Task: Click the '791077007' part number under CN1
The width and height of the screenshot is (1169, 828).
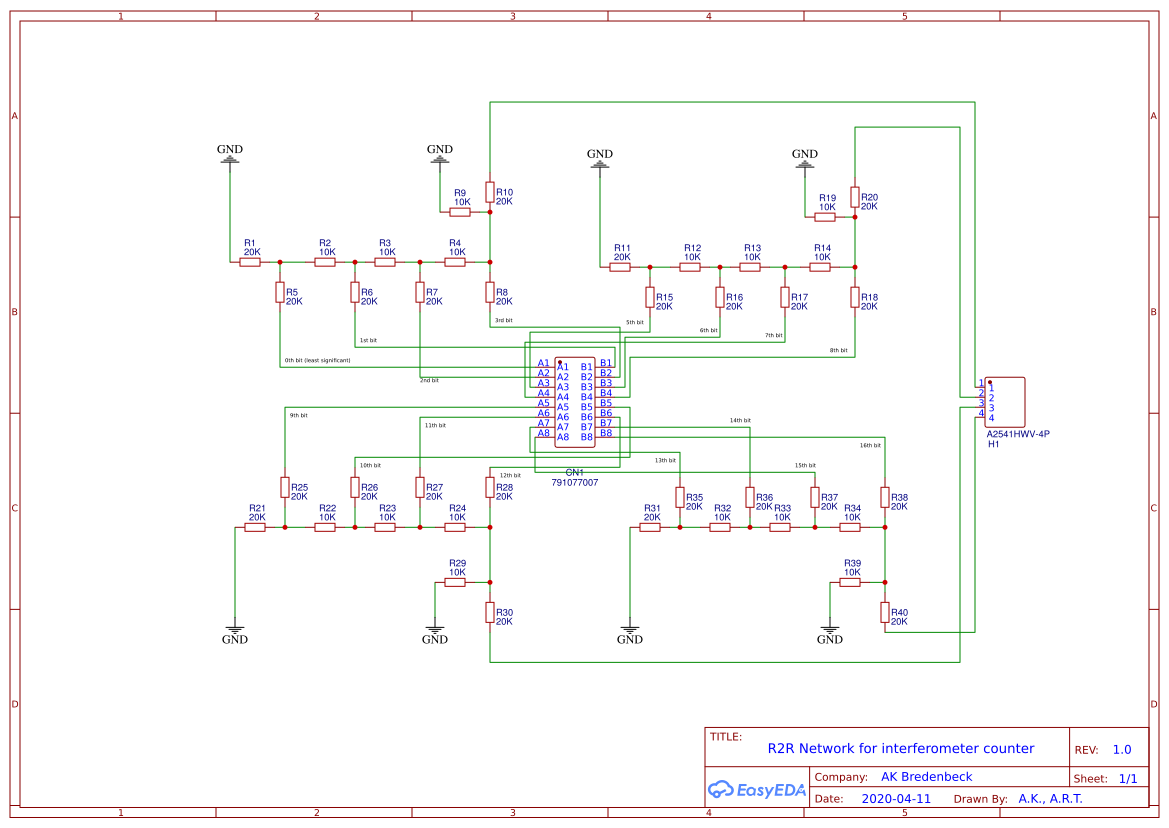Action: pos(575,482)
